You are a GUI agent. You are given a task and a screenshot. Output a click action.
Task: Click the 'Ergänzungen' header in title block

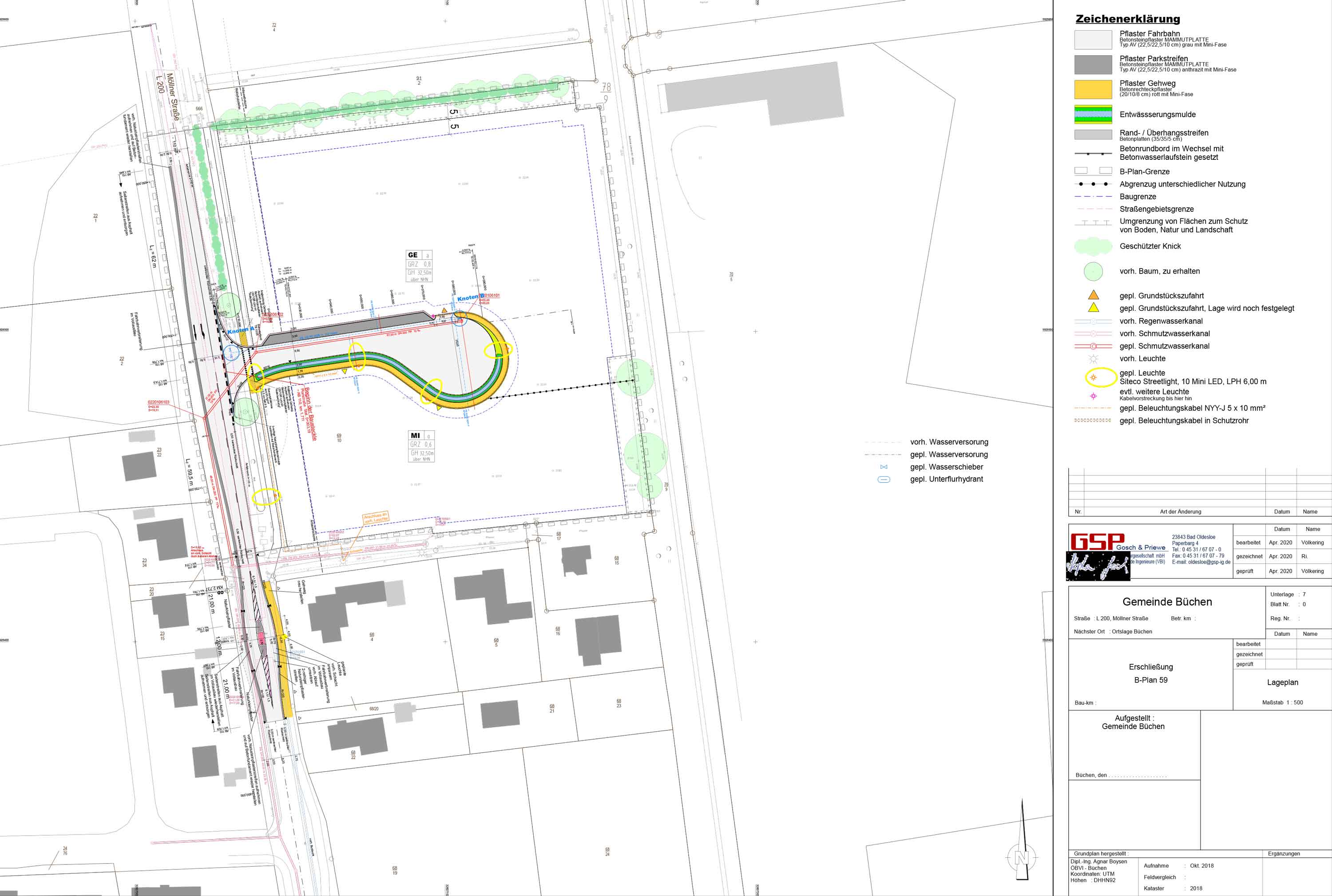click(x=1284, y=854)
